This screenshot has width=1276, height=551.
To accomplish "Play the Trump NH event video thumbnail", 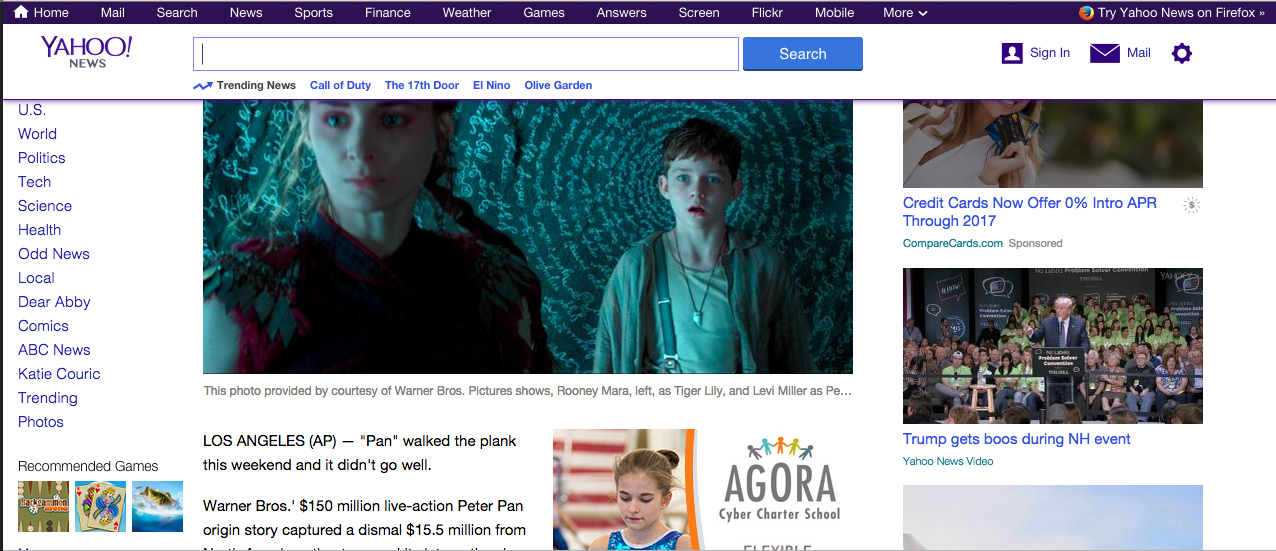I will click(x=1053, y=346).
